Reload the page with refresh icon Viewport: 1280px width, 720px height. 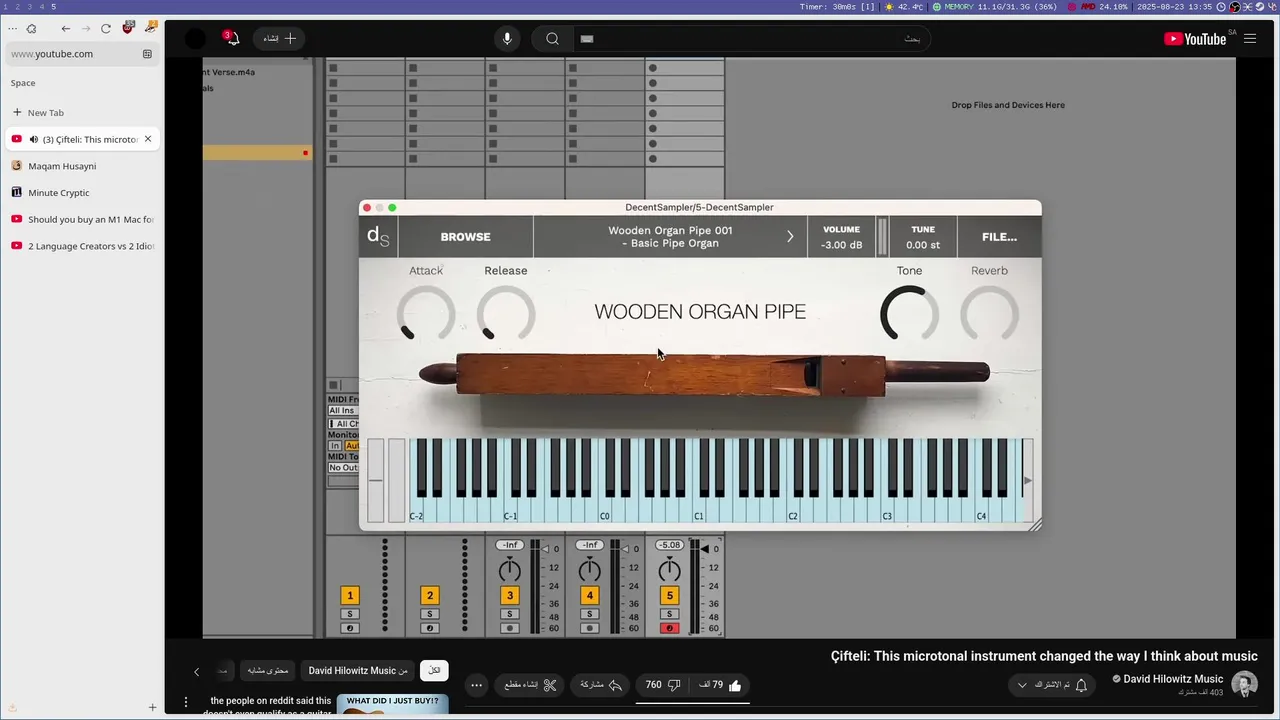[x=106, y=28]
